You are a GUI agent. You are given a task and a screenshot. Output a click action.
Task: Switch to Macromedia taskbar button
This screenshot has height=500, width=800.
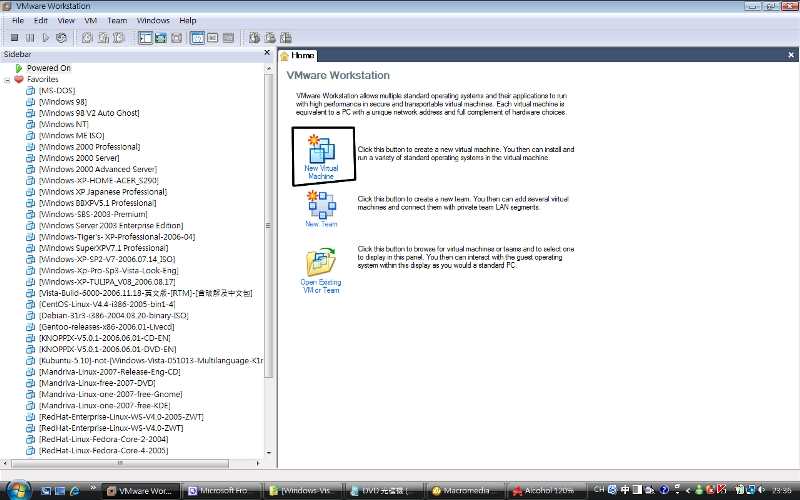pos(464,491)
